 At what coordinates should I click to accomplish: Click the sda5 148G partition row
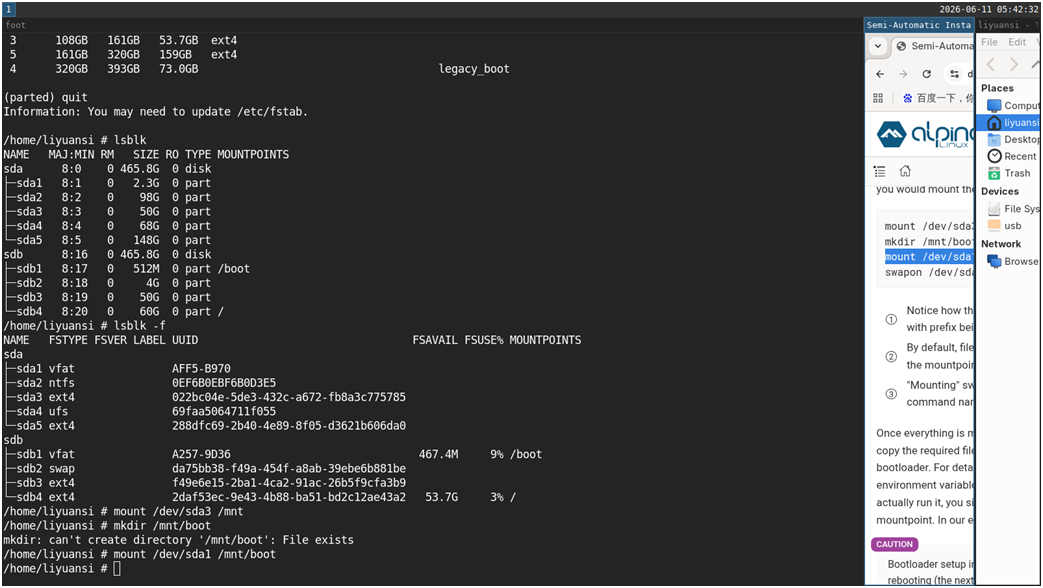click(107, 240)
